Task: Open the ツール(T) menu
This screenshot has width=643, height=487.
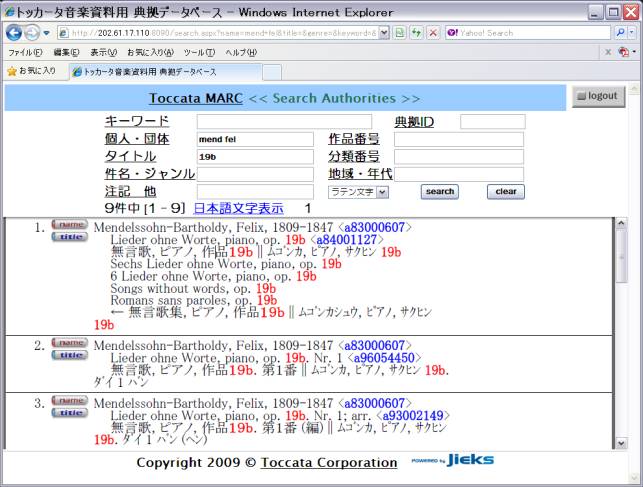Action: 199,52
